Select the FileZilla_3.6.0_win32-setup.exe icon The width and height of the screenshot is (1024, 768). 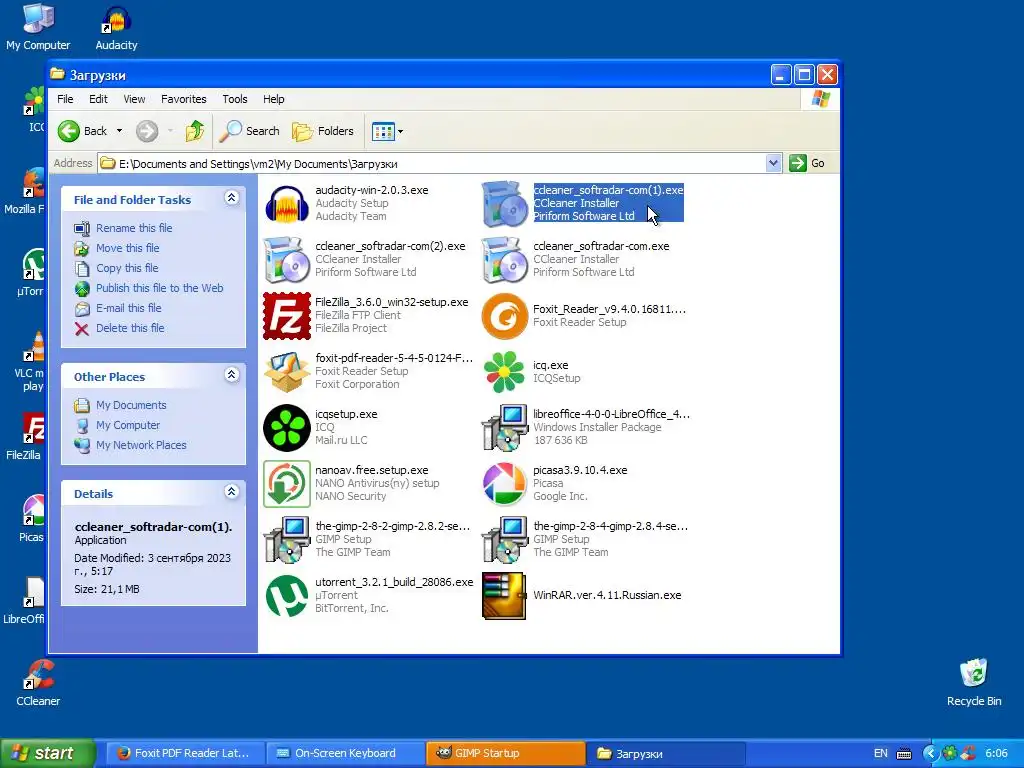(x=287, y=316)
